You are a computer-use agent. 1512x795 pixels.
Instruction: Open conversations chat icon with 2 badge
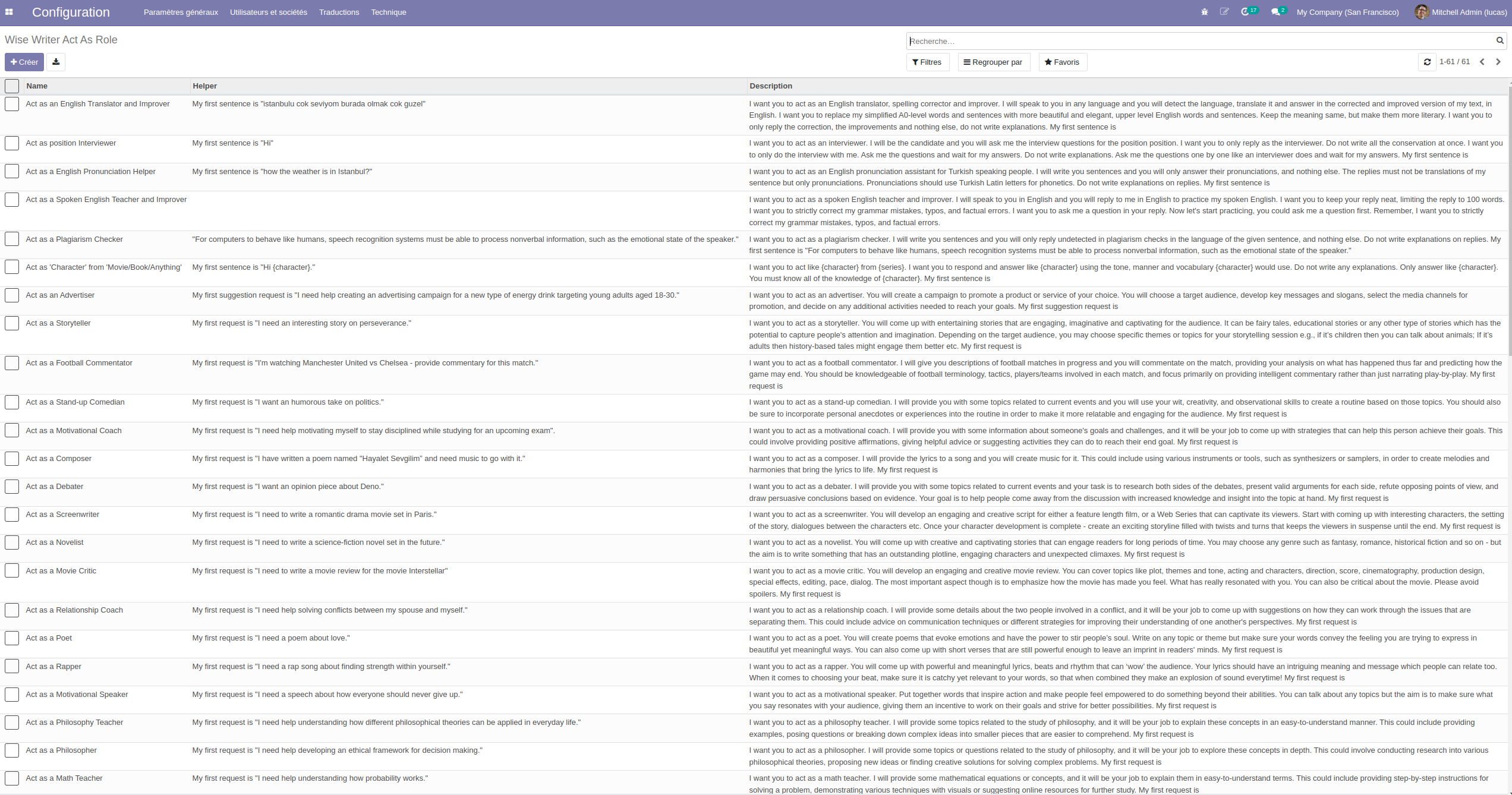click(x=1278, y=11)
